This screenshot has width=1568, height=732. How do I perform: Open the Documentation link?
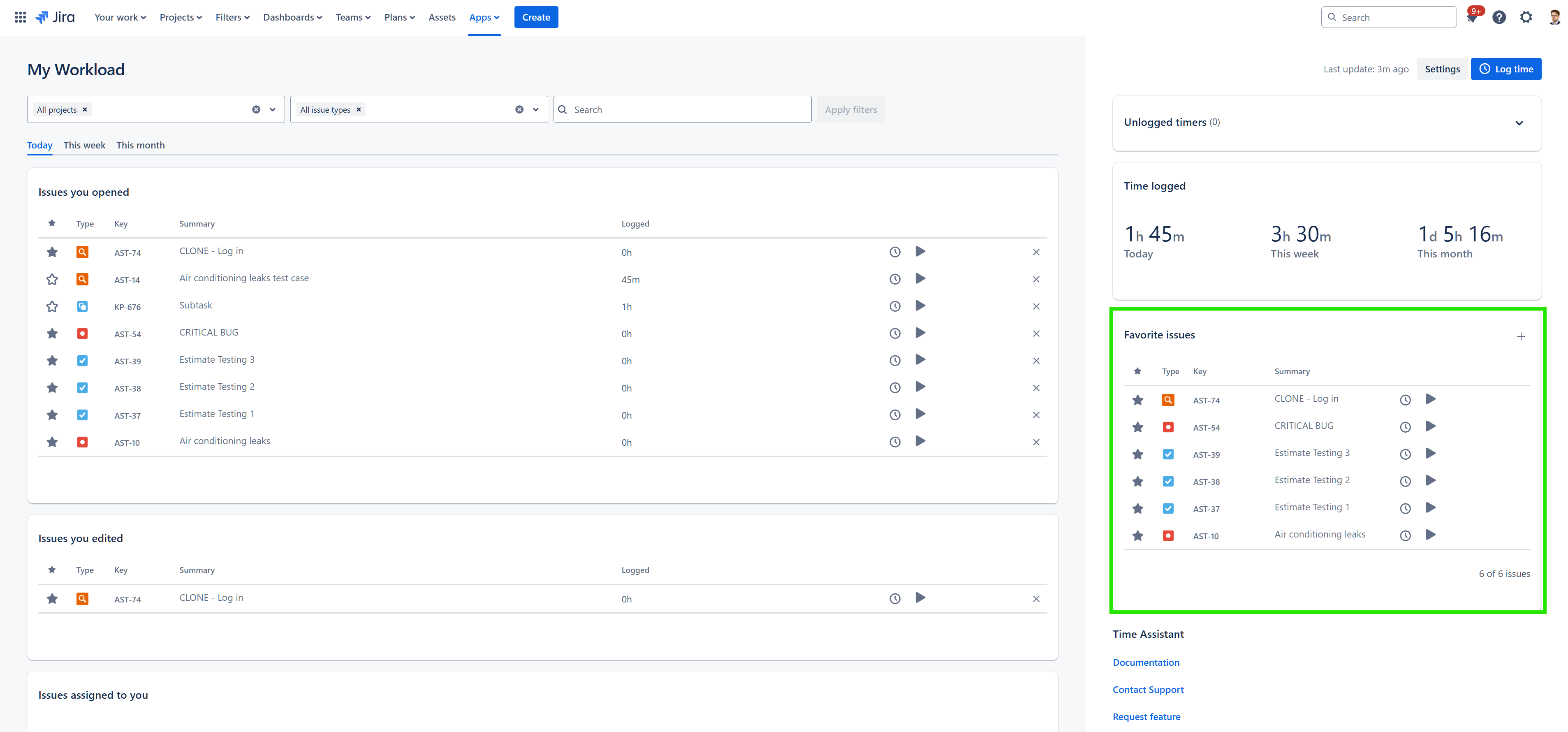tap(1146, 663)
